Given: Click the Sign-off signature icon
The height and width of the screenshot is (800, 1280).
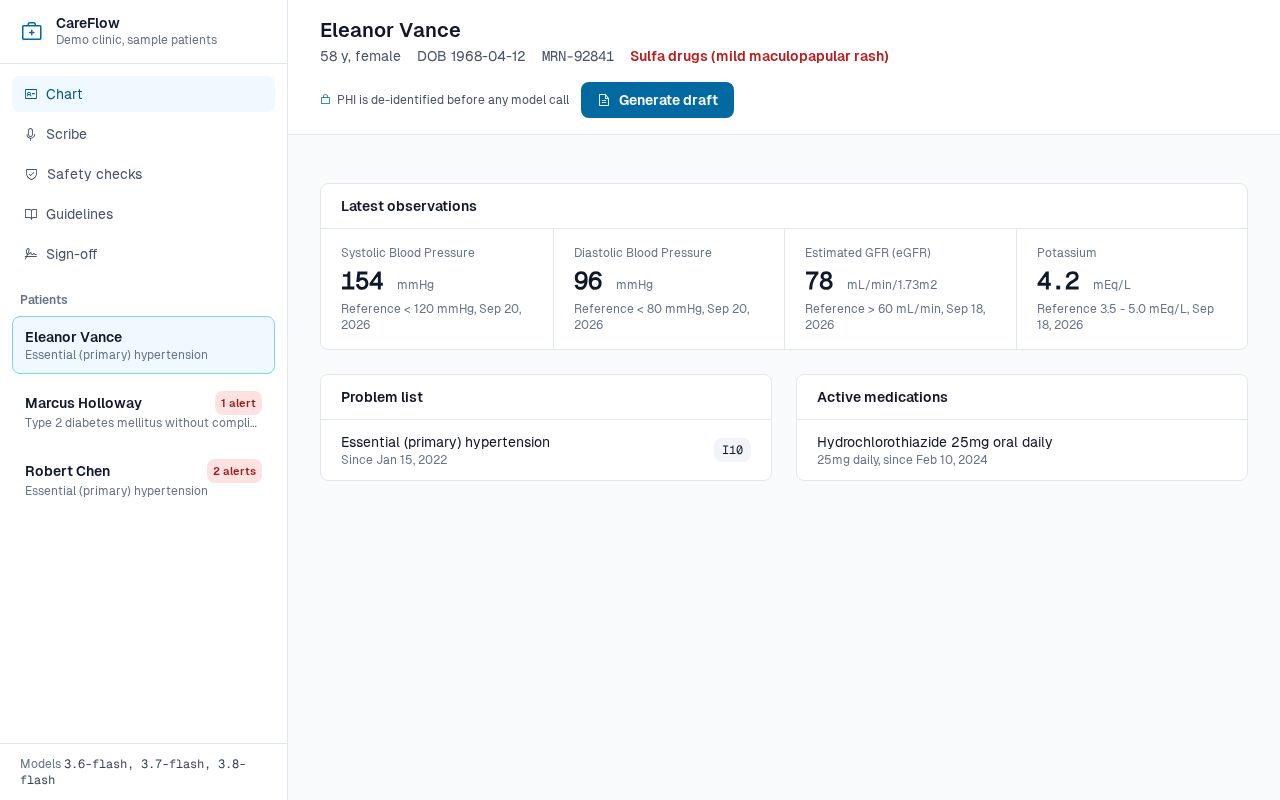Looking at the screenshot, I should click(31, 254).
